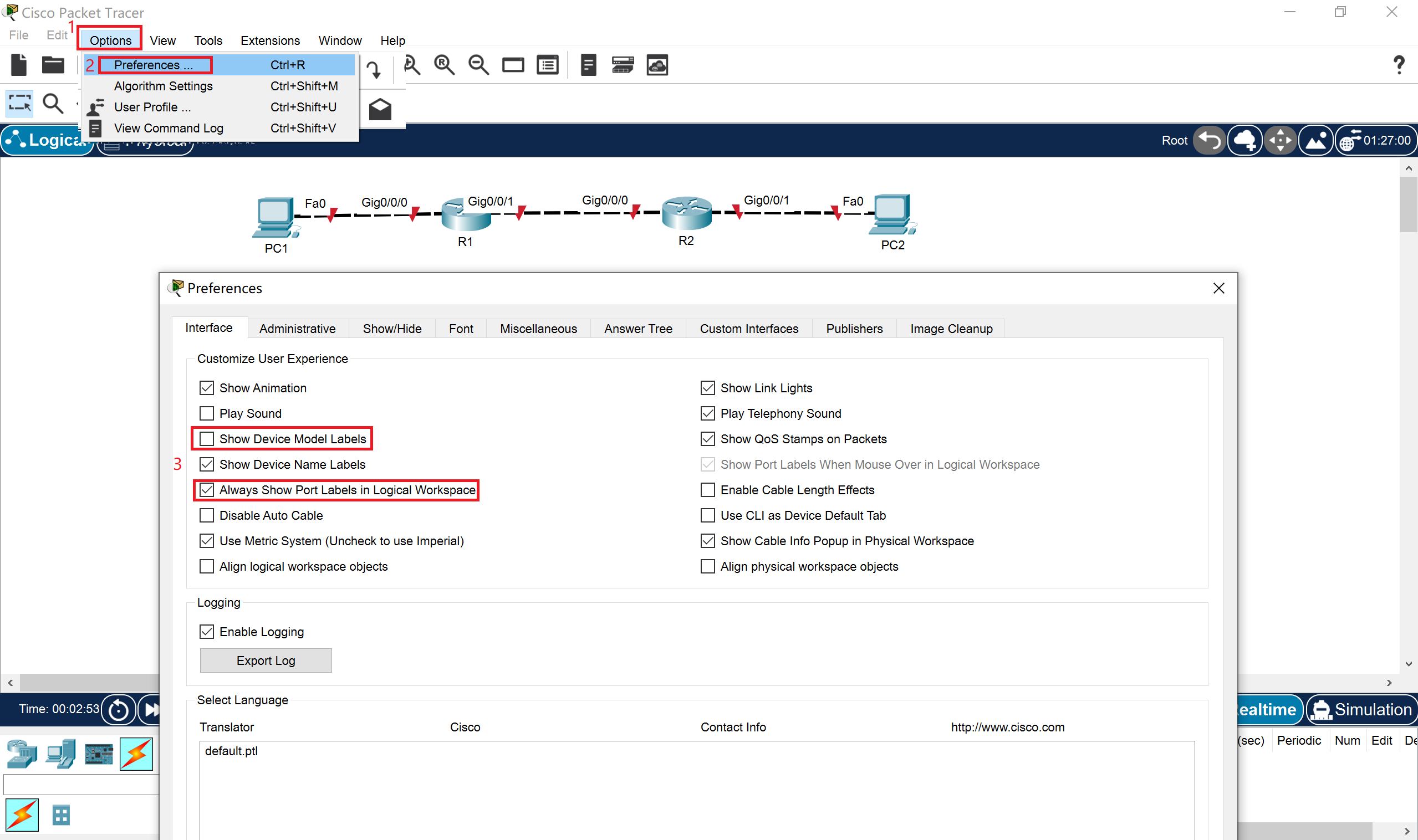Toggle Enable Cable Length Effects checkbox

707,490
